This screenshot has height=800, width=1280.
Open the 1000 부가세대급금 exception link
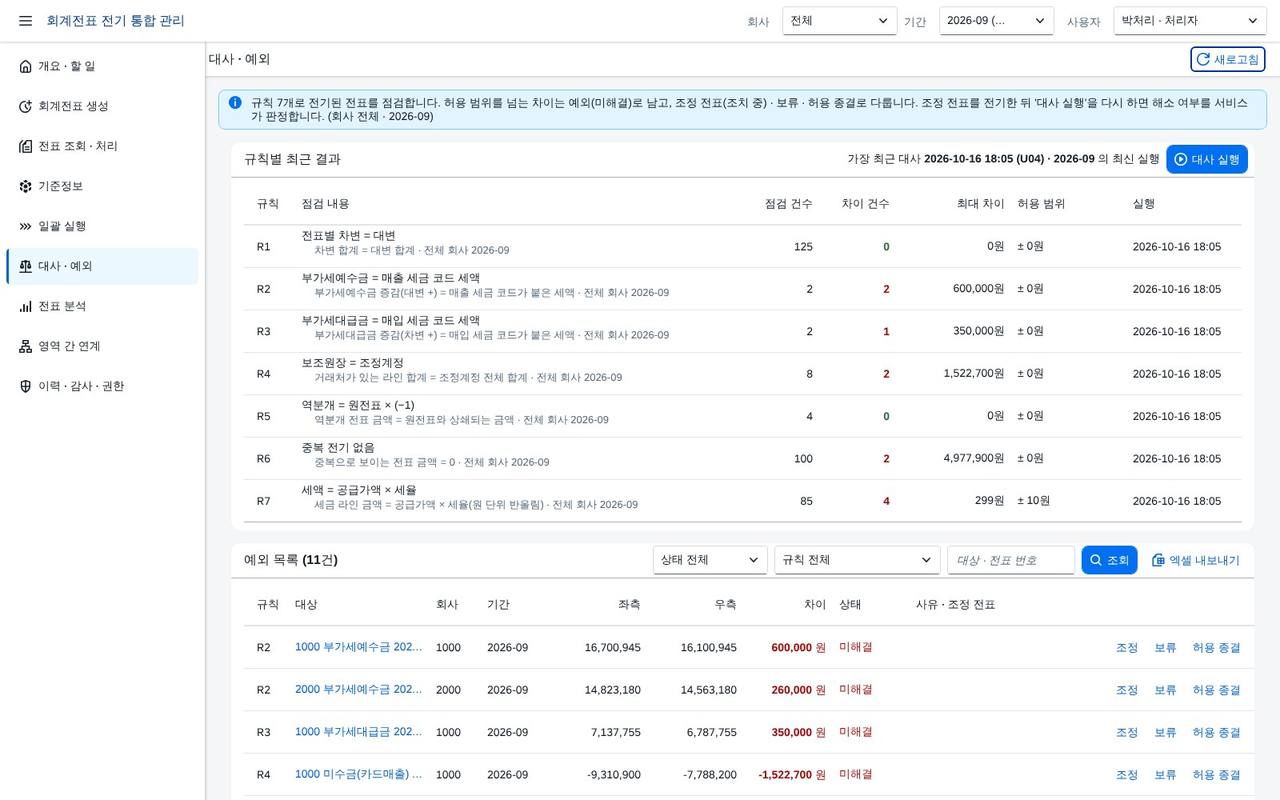pyautogui.click(x=359, y=731)
